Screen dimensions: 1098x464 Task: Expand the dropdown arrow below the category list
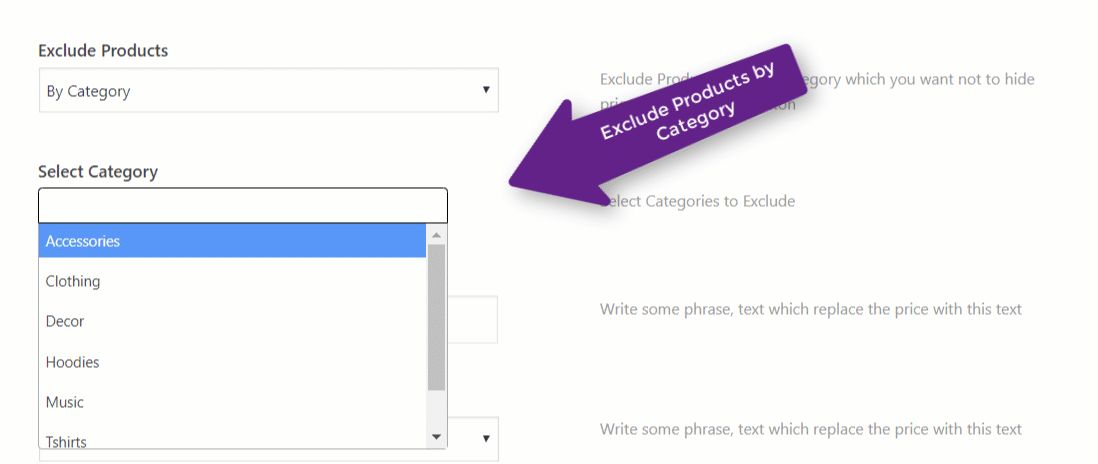pyautogui.click(x=486, y=438)
